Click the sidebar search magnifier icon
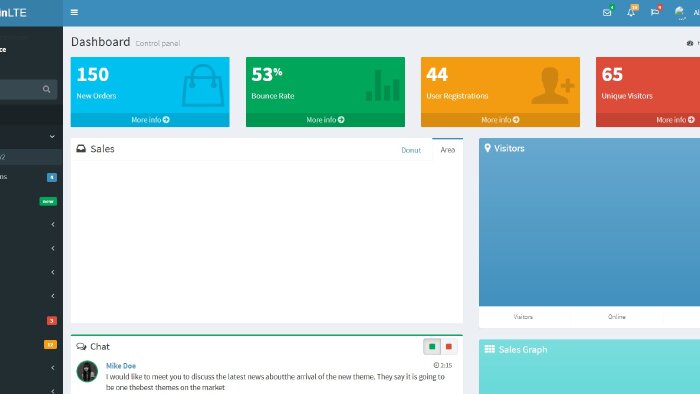700x394 pixels. tap(46, 89)
